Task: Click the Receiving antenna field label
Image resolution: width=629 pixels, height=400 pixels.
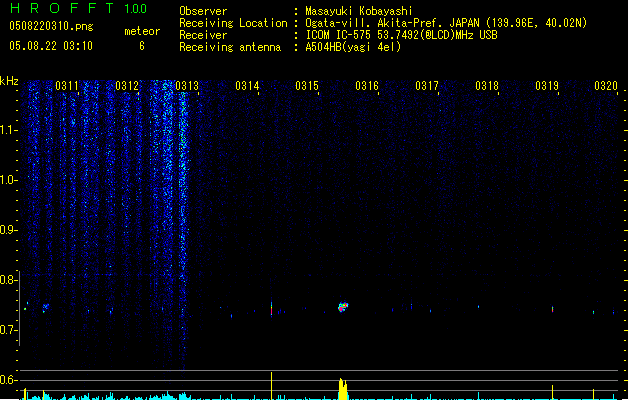Action: tap(230, 47)
